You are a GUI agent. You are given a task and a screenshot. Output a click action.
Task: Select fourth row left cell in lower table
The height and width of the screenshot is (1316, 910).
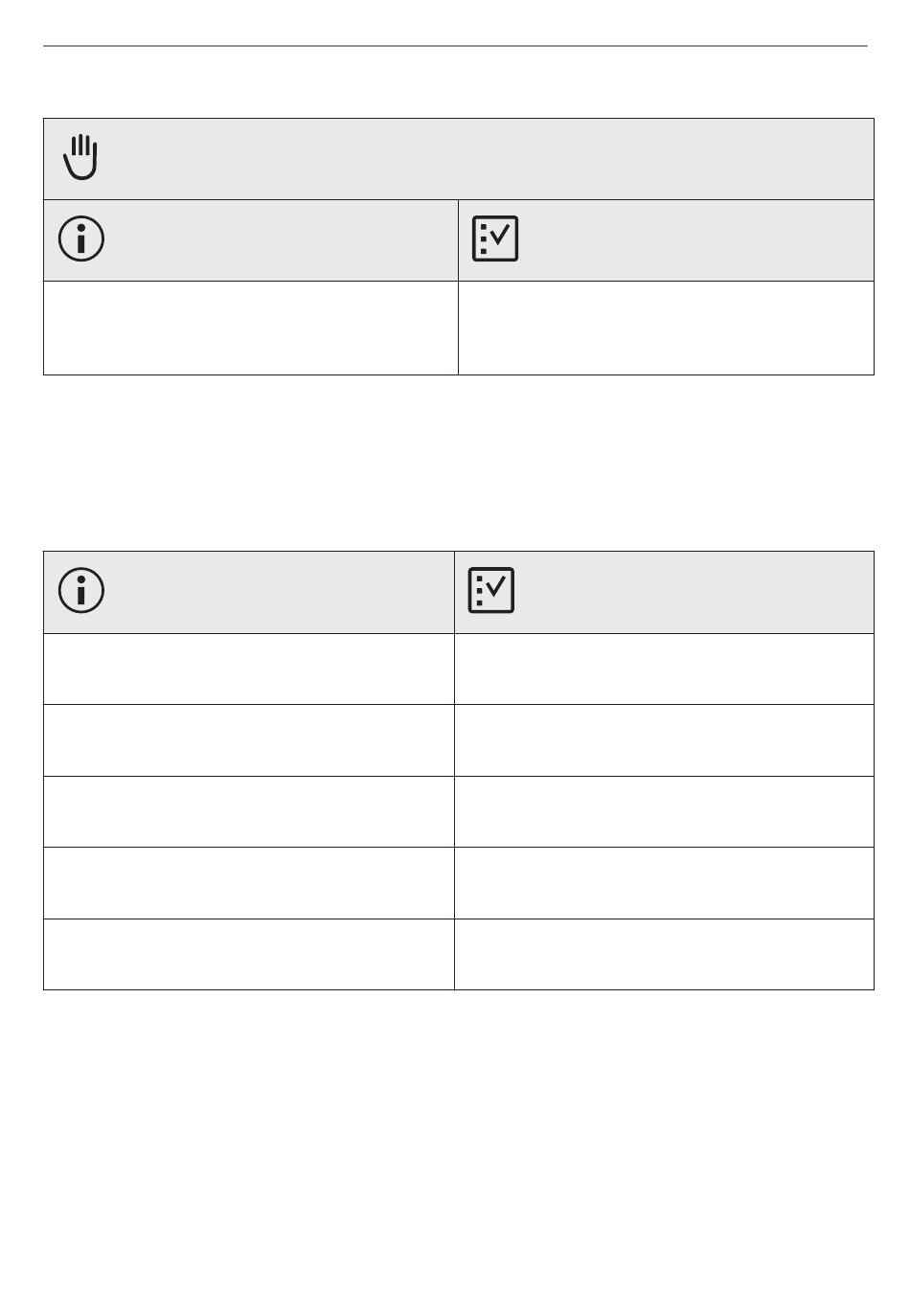[249, 883]
